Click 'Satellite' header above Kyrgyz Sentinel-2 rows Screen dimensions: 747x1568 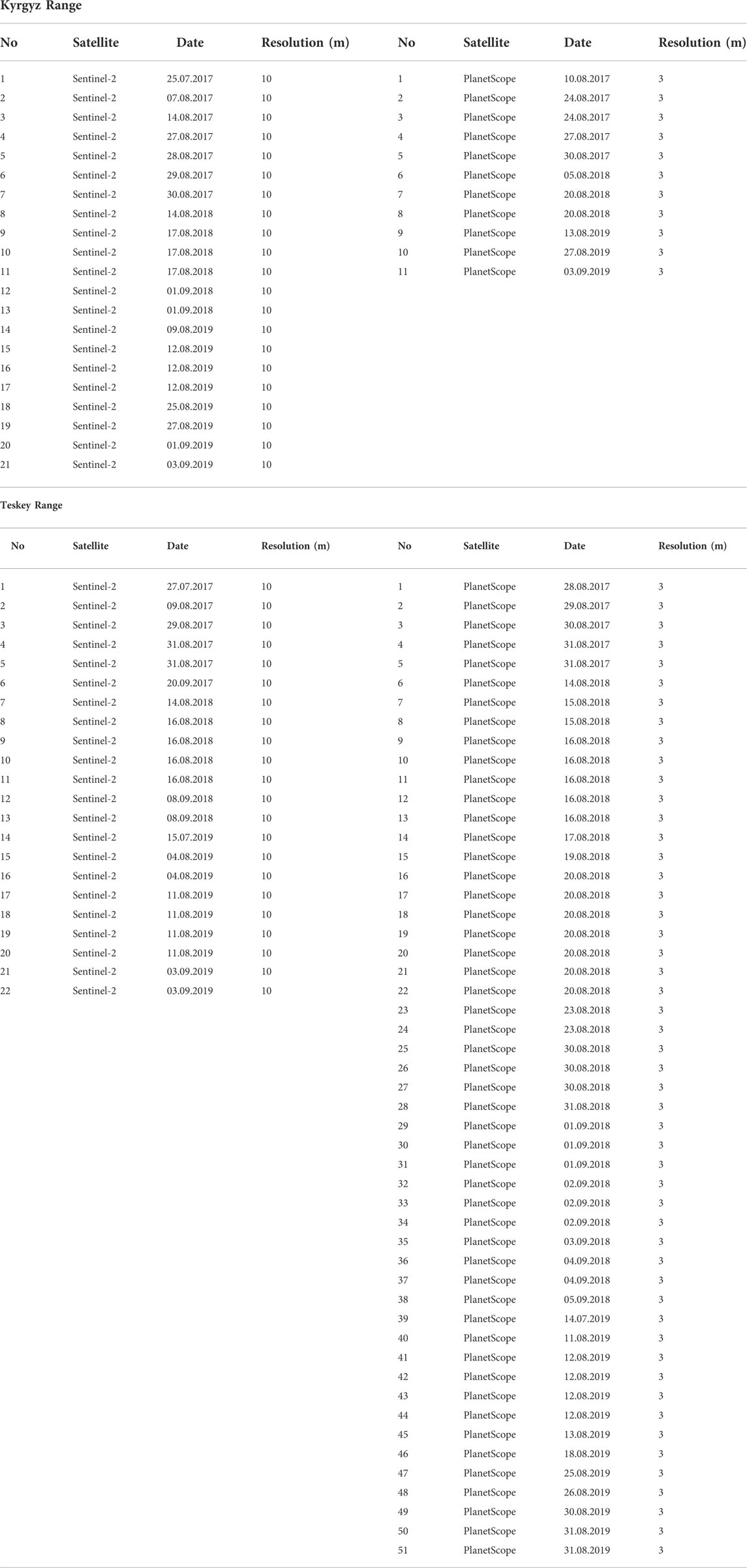(96, 43)
